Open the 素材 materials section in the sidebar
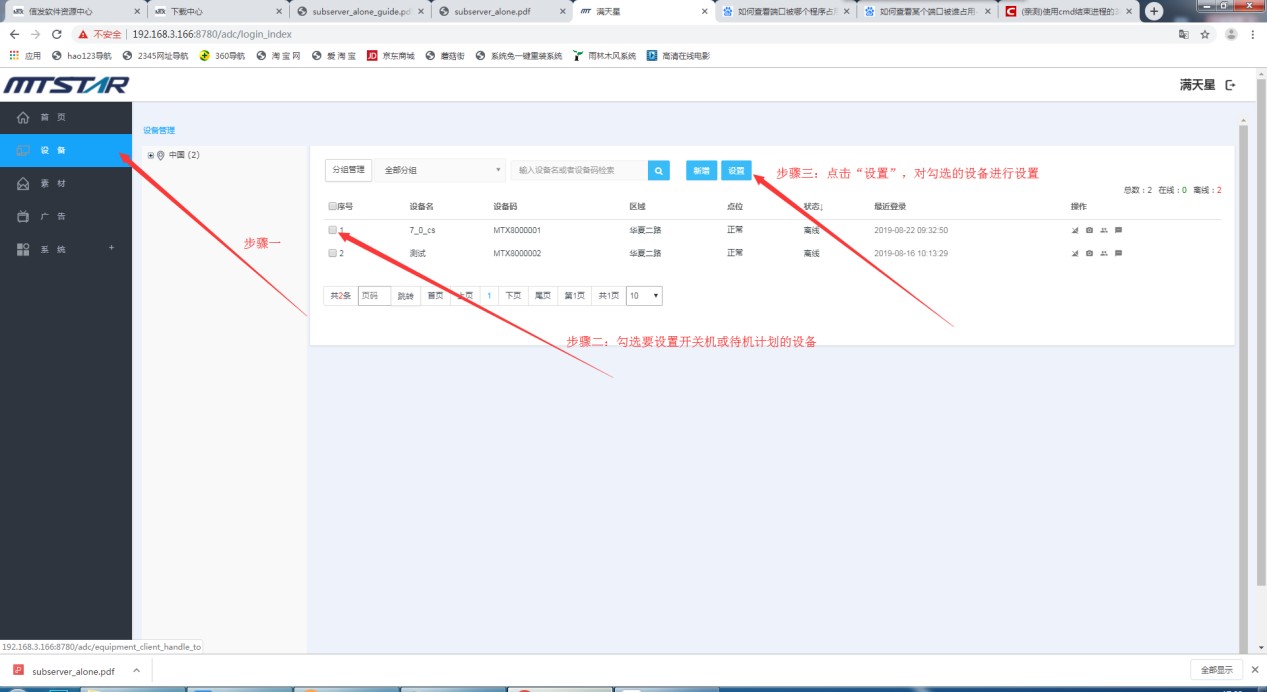 (45, 183)
